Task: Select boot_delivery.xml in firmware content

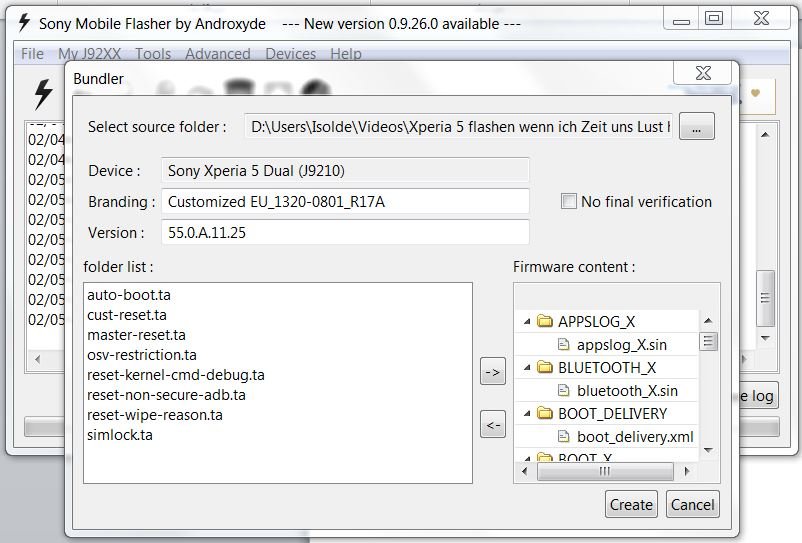Action: tap(635, 437)
